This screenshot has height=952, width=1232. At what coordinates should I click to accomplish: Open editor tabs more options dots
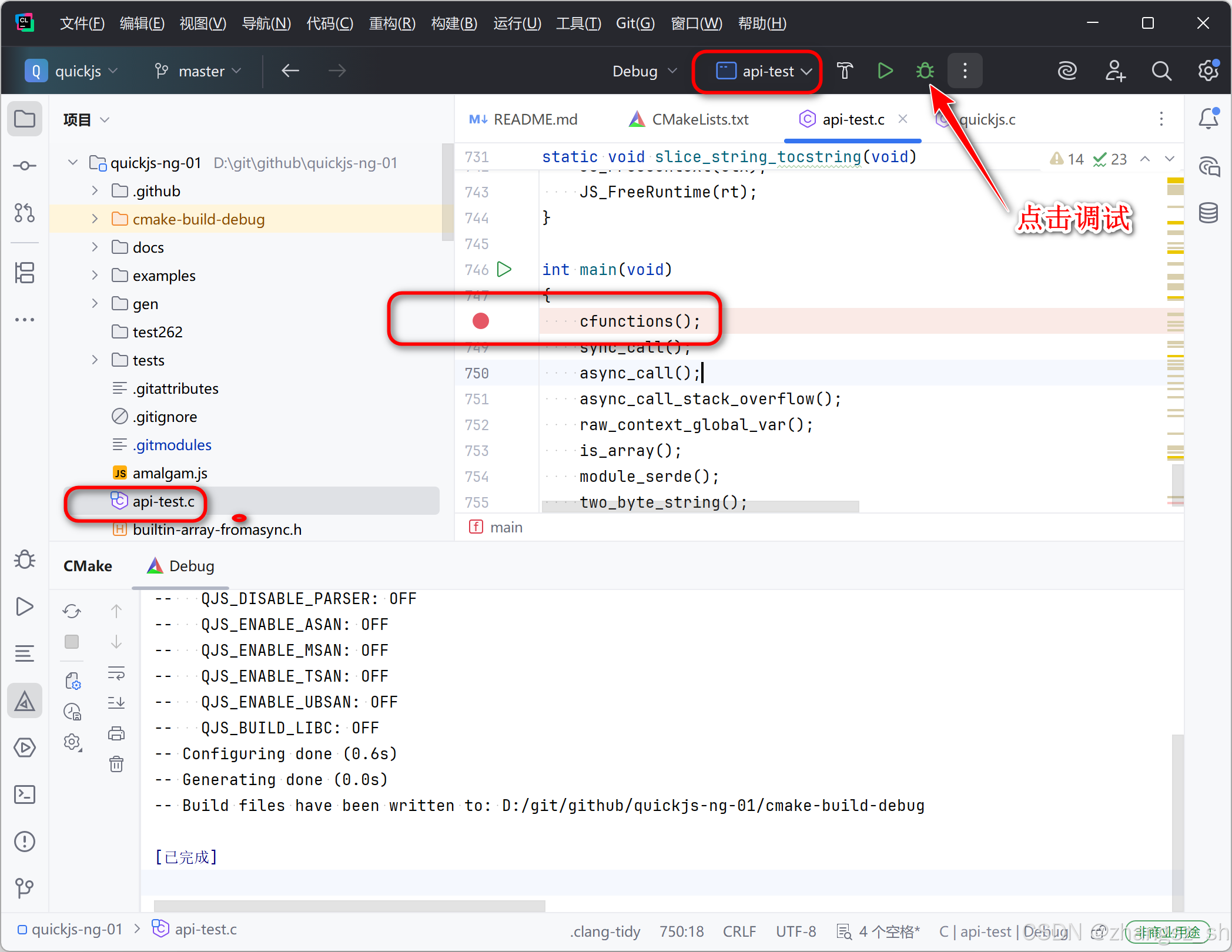click(x=1161, y=119)
